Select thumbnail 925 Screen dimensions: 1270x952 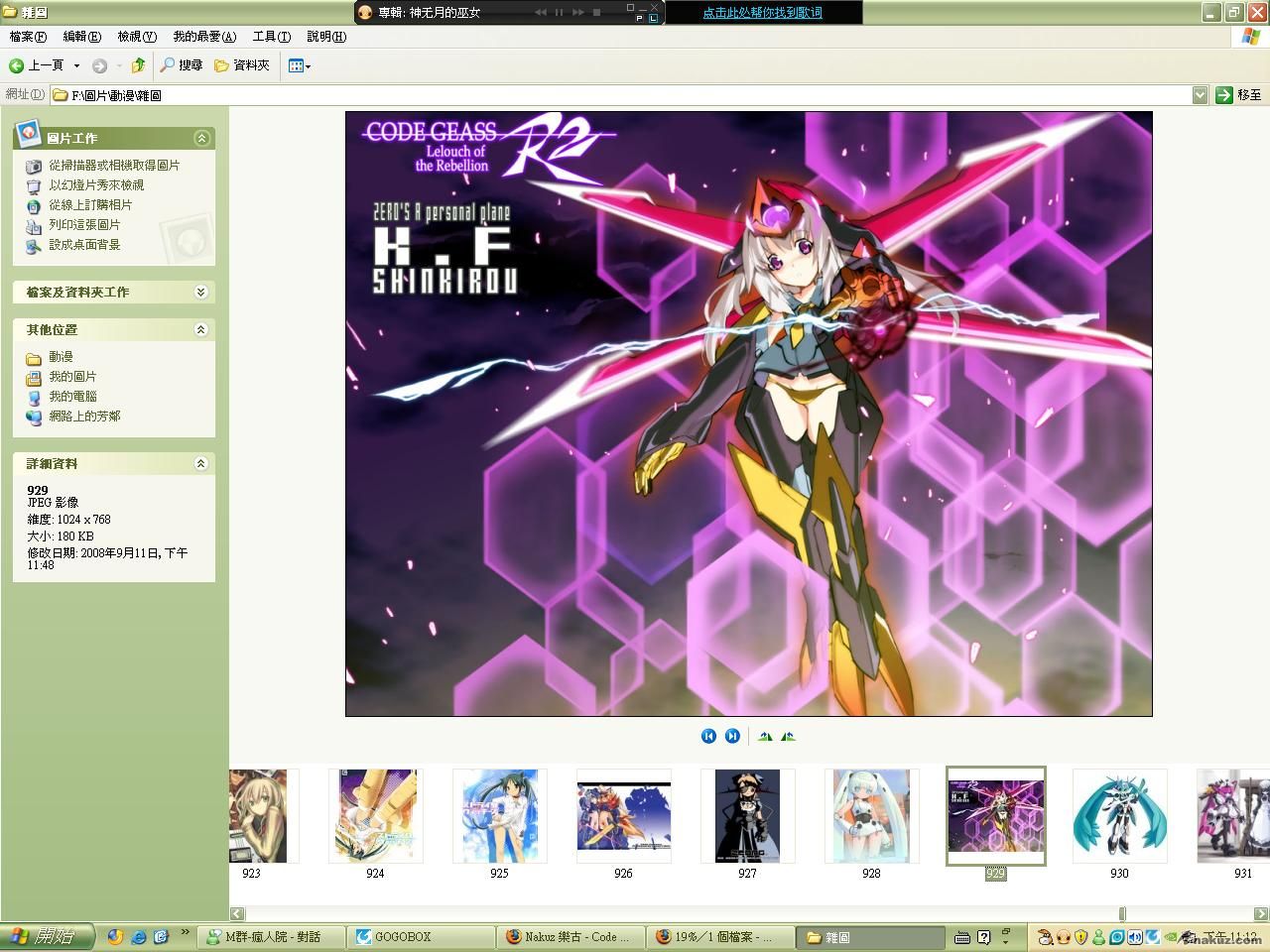(x=499, y=816)
